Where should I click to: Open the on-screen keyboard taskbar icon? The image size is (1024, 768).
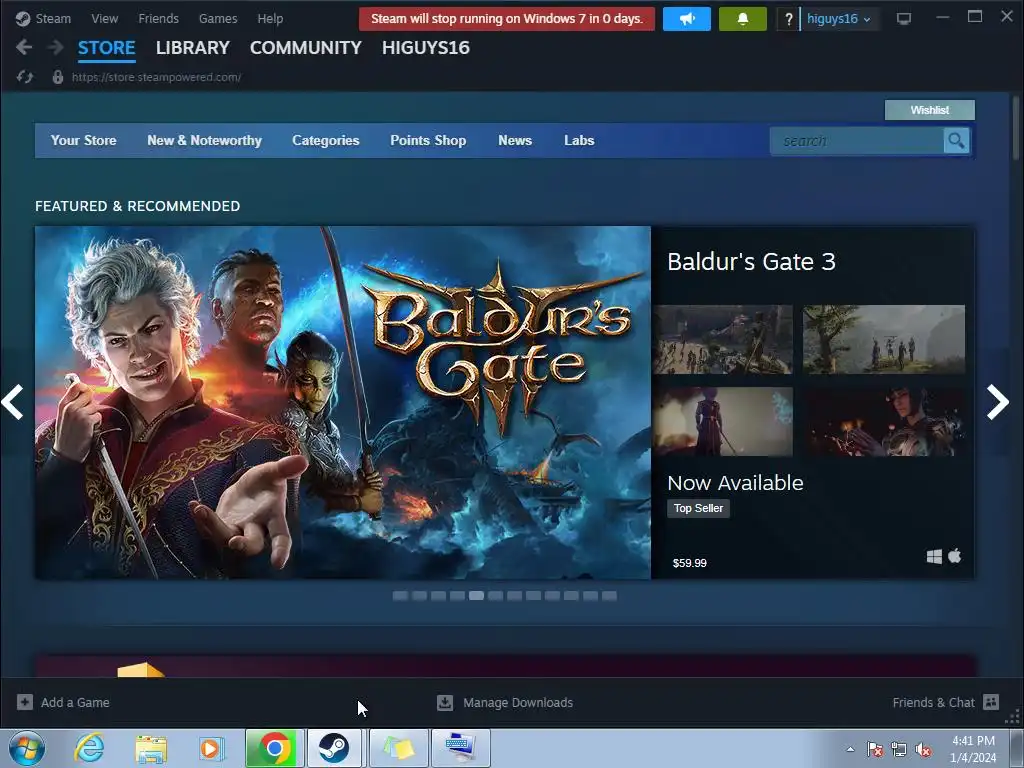[x=461, y=748]
